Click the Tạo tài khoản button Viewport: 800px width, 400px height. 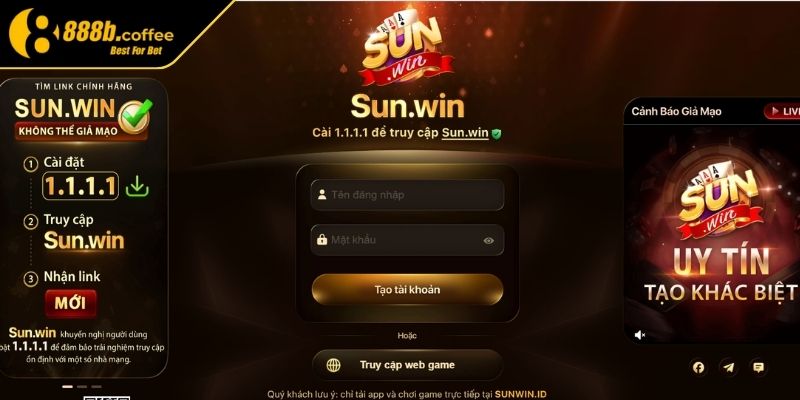coord(407,289)
